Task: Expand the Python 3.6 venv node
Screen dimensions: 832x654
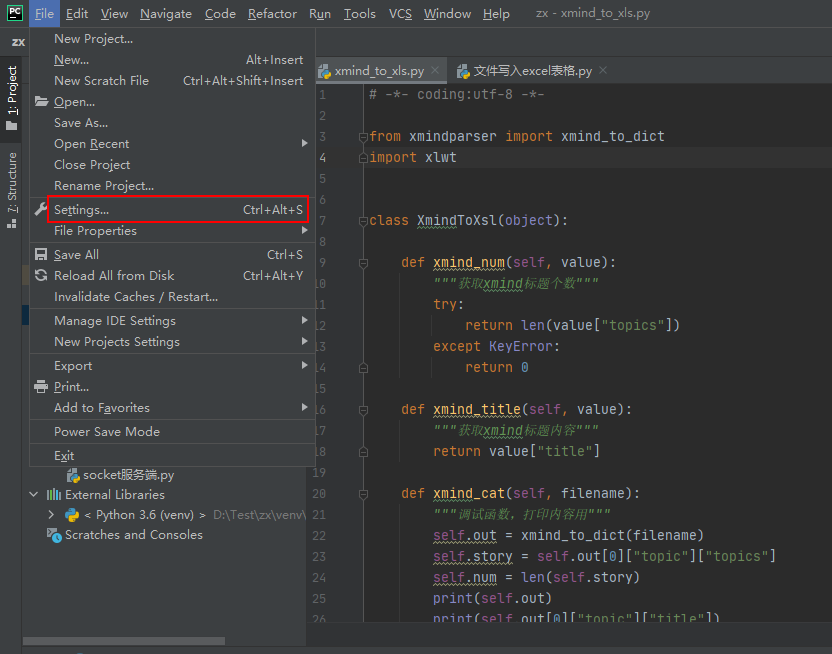Action: pos(50,514)
